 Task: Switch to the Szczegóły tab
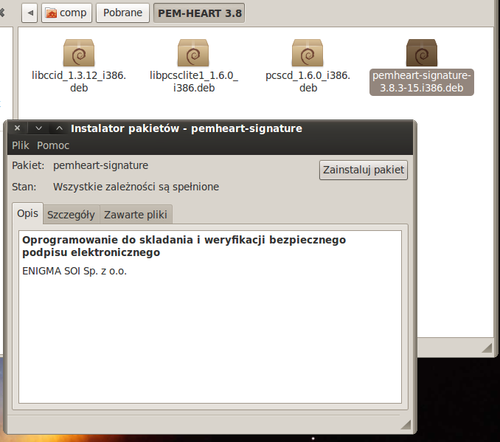(x=71, y=215)
